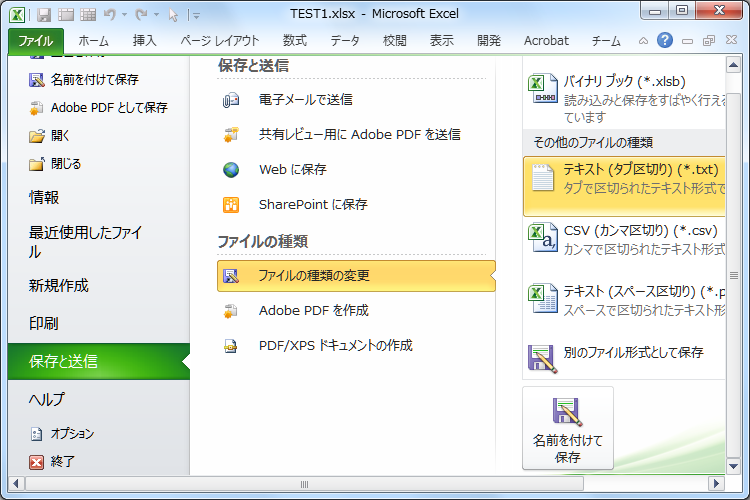Switch to the ページ レイアウト tab
750x500 pixels.
(x=220, y=41)
